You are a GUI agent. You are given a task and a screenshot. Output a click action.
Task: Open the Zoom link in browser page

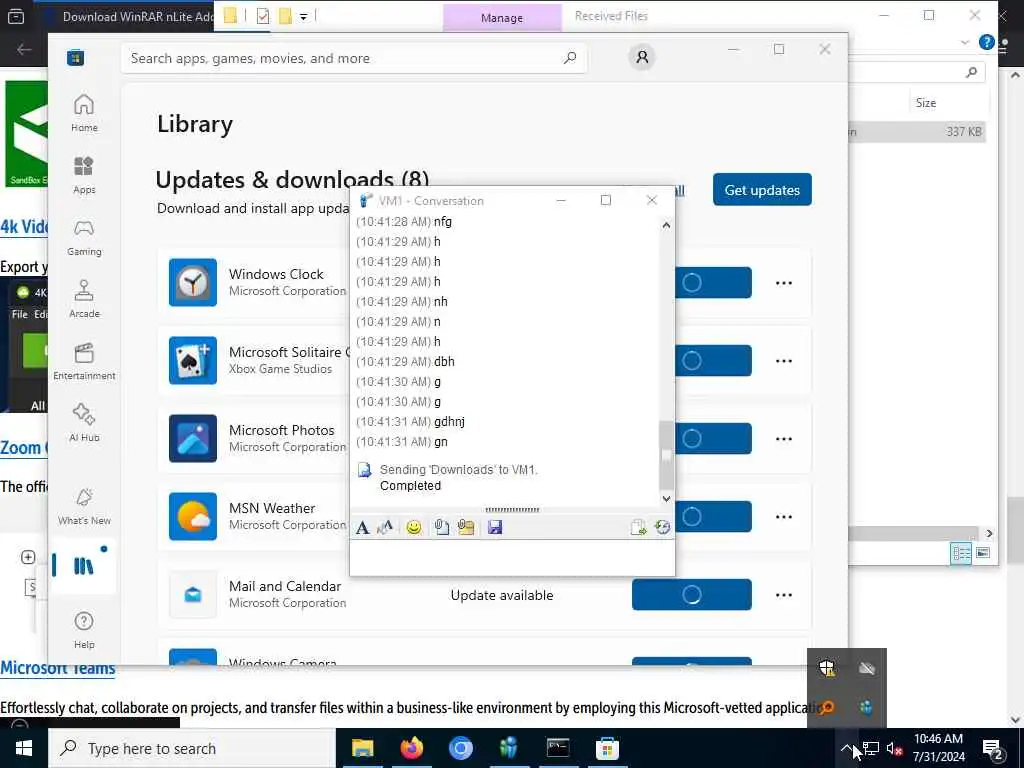point(24,448)
